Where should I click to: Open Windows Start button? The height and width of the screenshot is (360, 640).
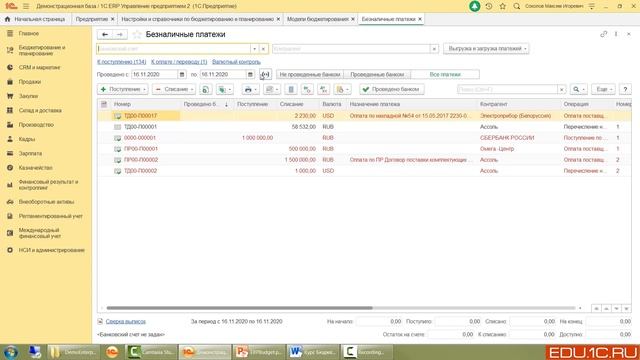11,352
